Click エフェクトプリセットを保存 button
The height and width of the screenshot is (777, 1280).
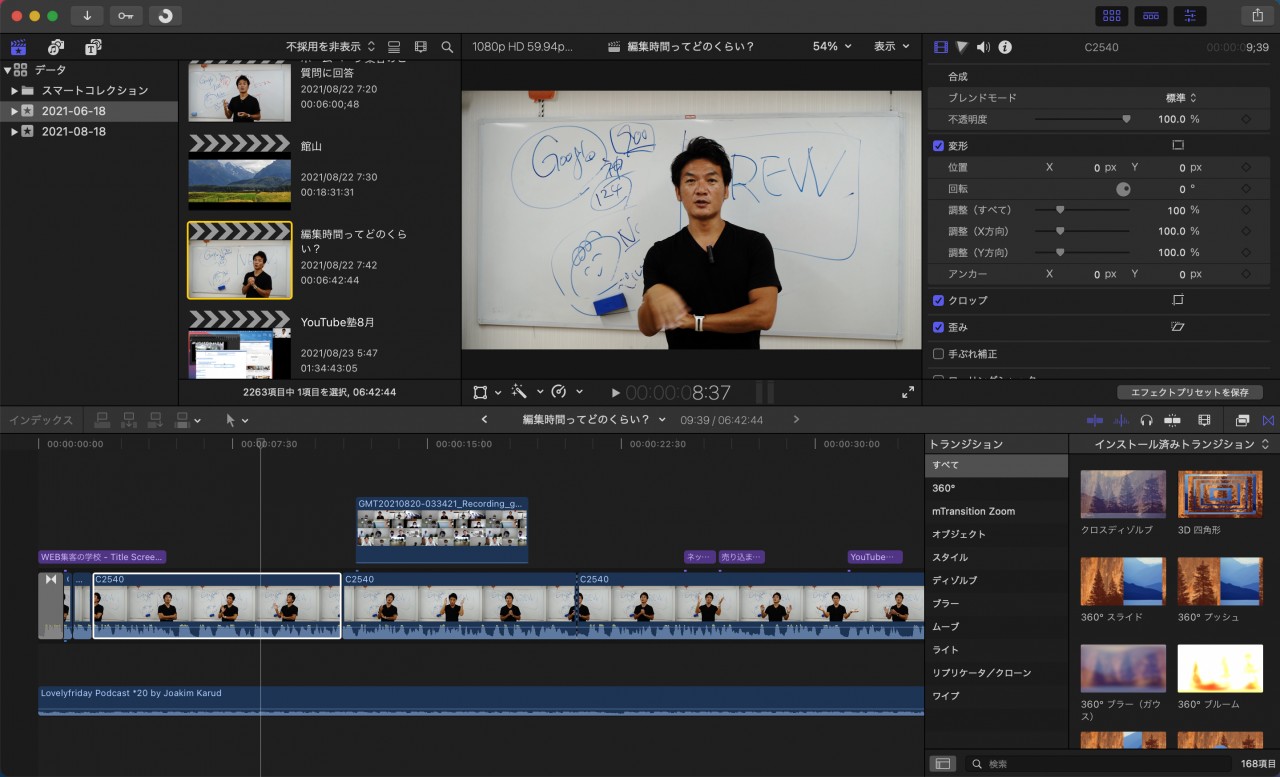click(1190, 392)
